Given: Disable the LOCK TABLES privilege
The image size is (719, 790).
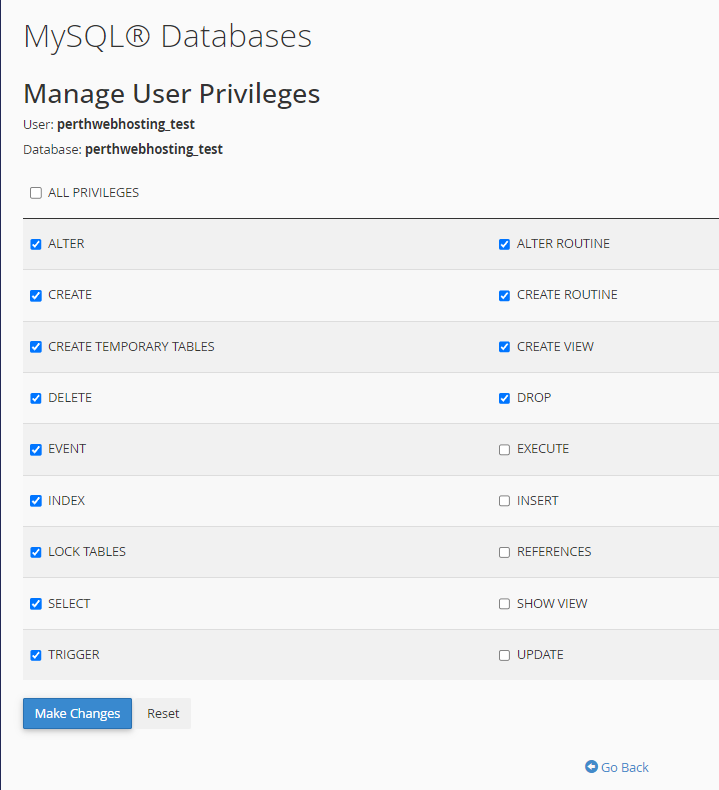Looking at the screenshot, I should tap(36, 552).
